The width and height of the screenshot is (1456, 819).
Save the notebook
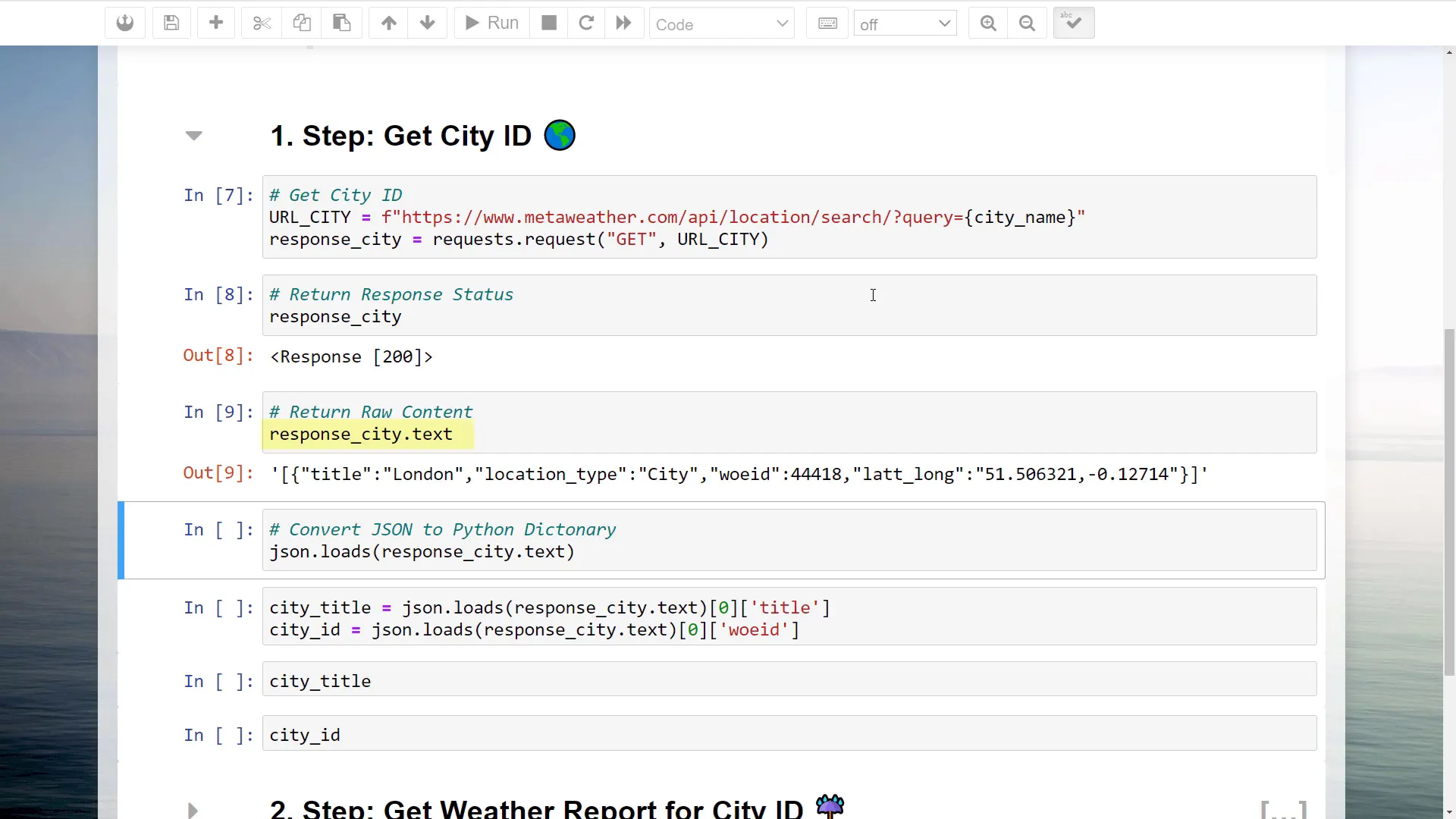tap(171, 23)
